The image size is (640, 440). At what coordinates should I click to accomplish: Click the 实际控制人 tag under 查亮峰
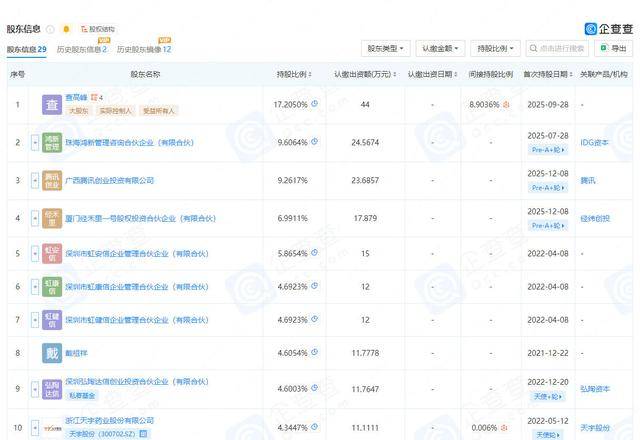pos(116,111)
